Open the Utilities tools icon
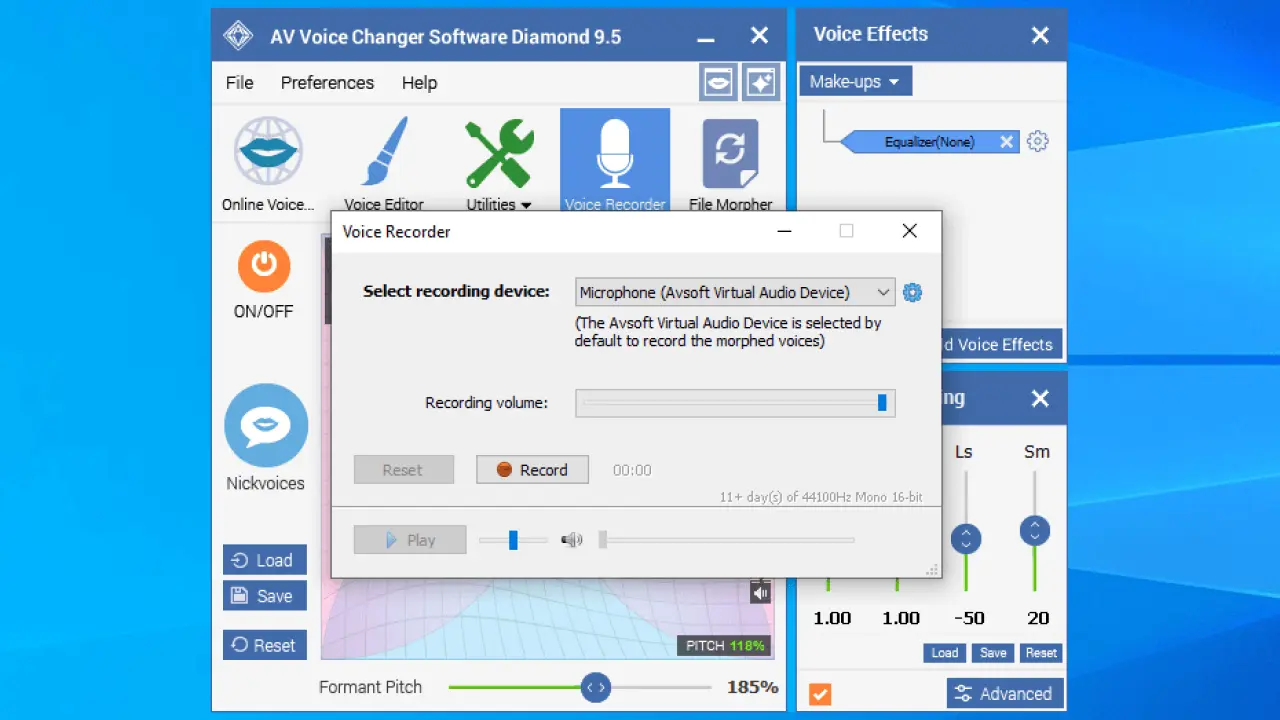The width and height of the screenshot is (1280, 720). [x=498, y=152]
